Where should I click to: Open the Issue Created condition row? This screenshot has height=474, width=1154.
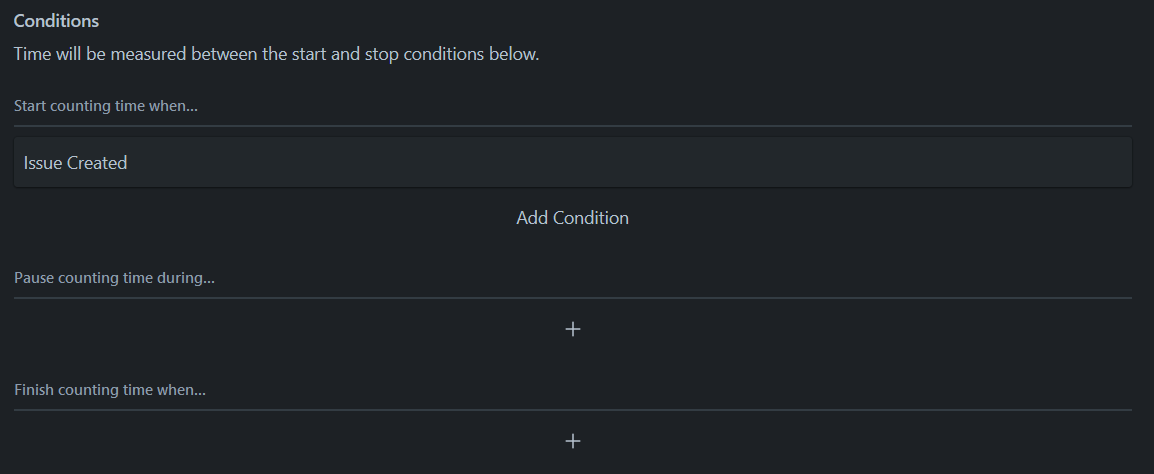[x=572, y=163]
